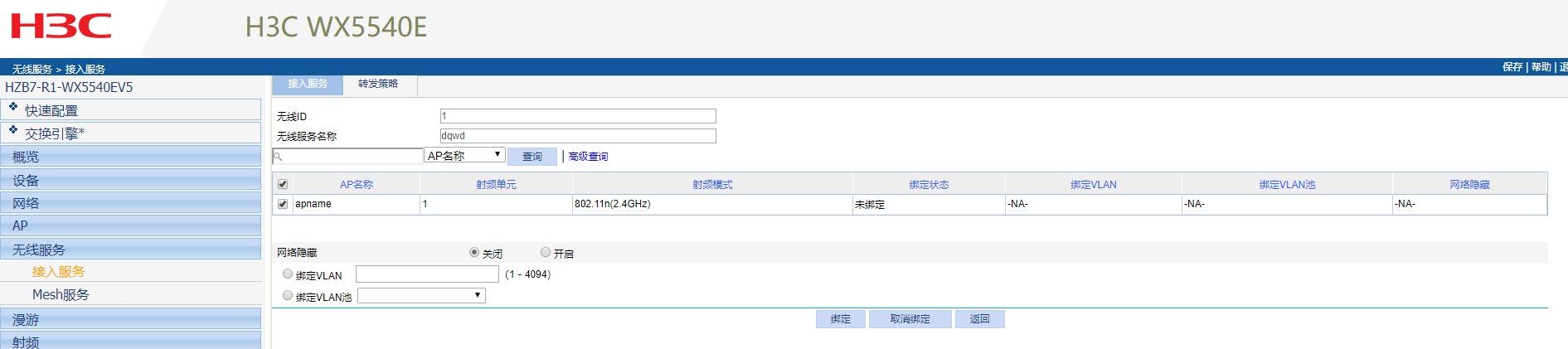Focus the 无线ID input field
This screenshot has width=1568, height=349.
pos(578,116)
